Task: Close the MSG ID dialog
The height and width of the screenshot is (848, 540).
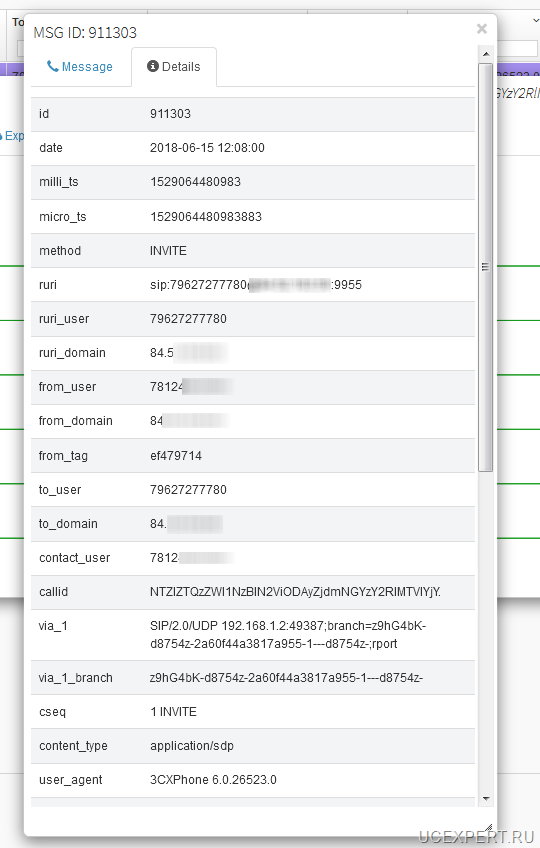Action: tap(482, 29)
